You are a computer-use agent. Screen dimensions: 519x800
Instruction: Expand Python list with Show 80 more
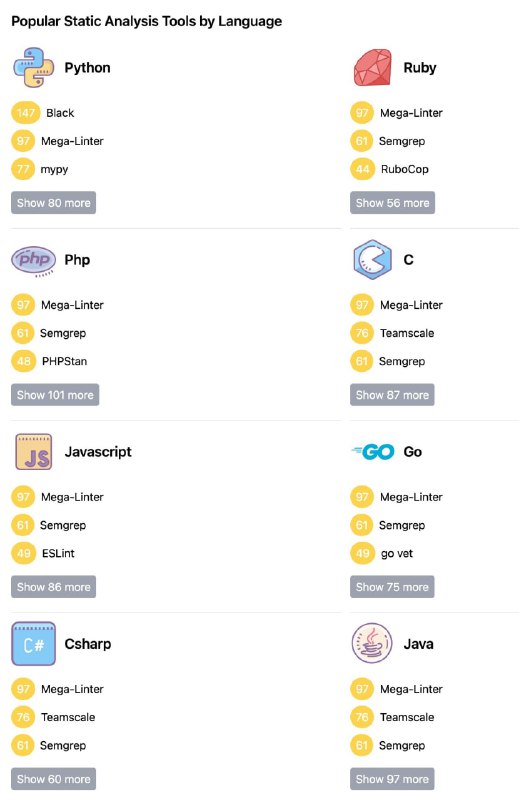[x=54, y=203]
